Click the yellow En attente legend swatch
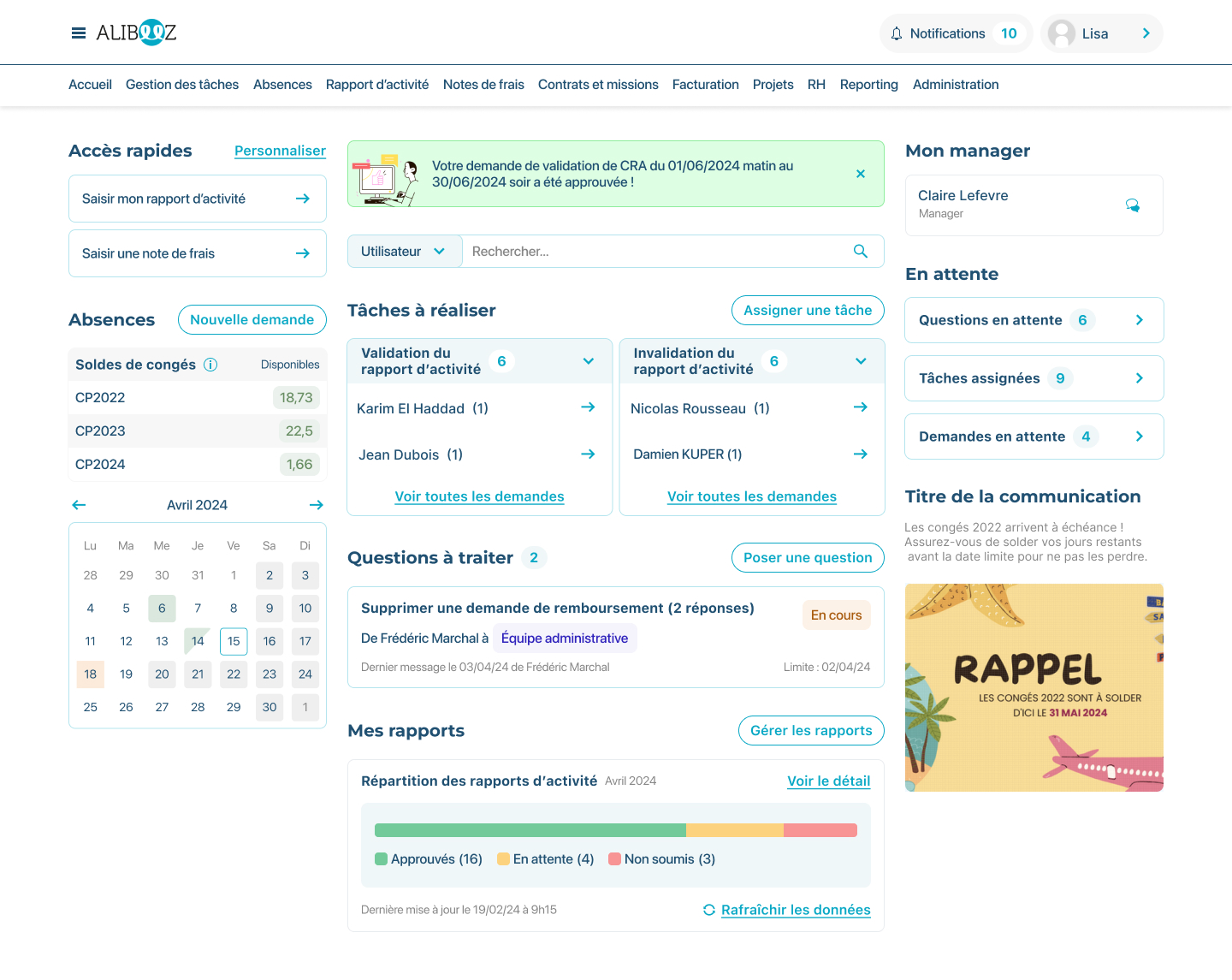The width and height of the screenshot is (1232, 980). coord(504,859)
